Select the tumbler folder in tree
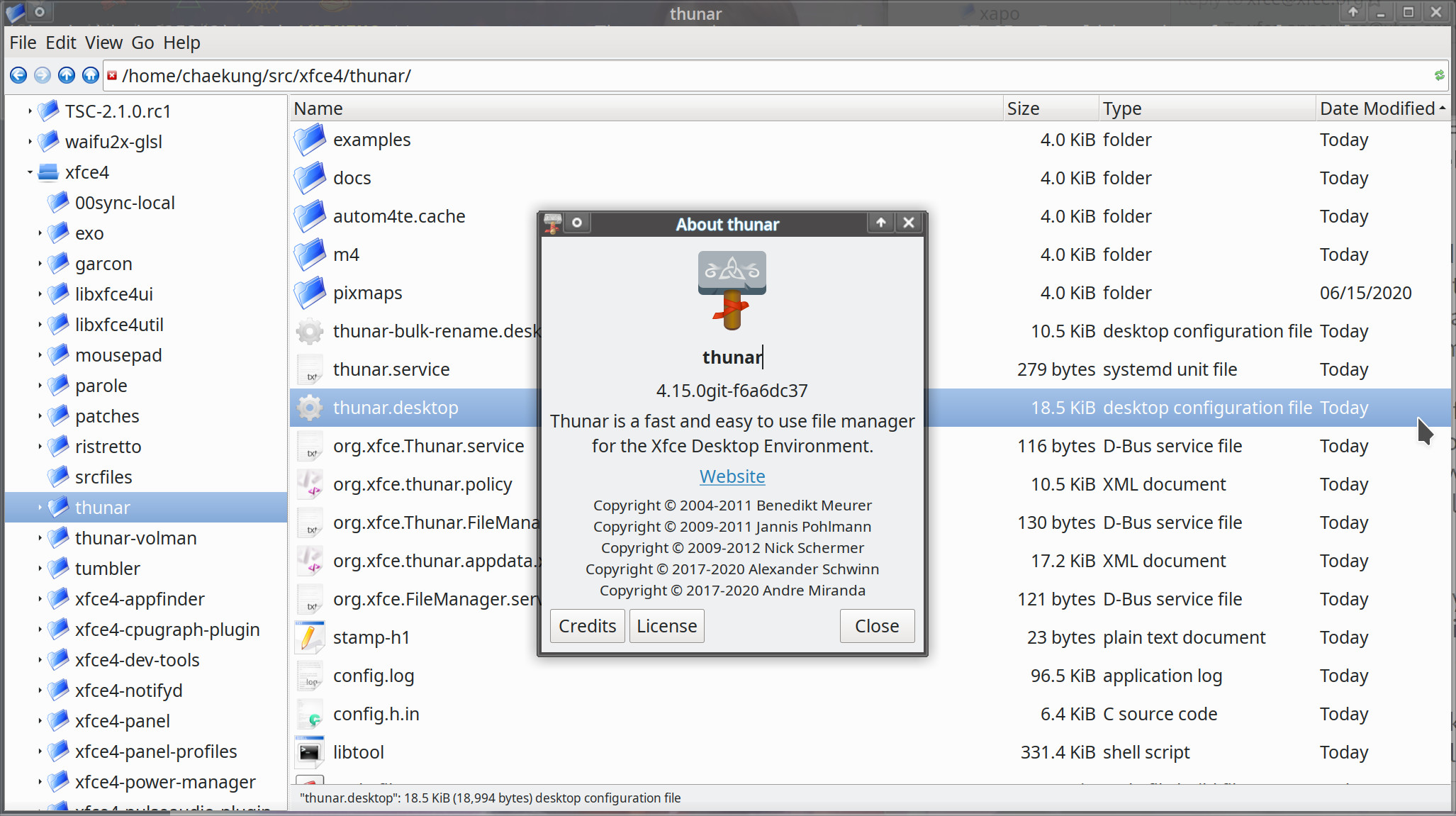 [x=108, y=569]
